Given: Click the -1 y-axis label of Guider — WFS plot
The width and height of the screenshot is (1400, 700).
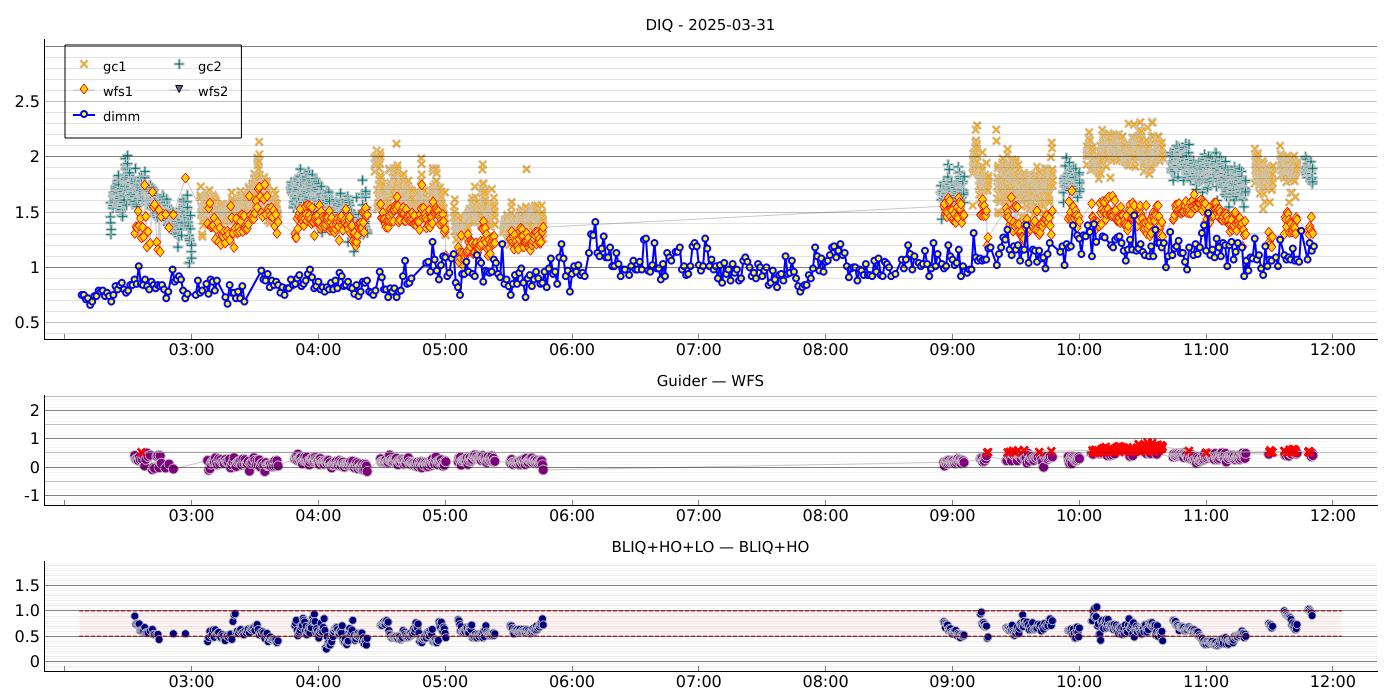Looking at the screenshot, I should click(x=30, y=496).
